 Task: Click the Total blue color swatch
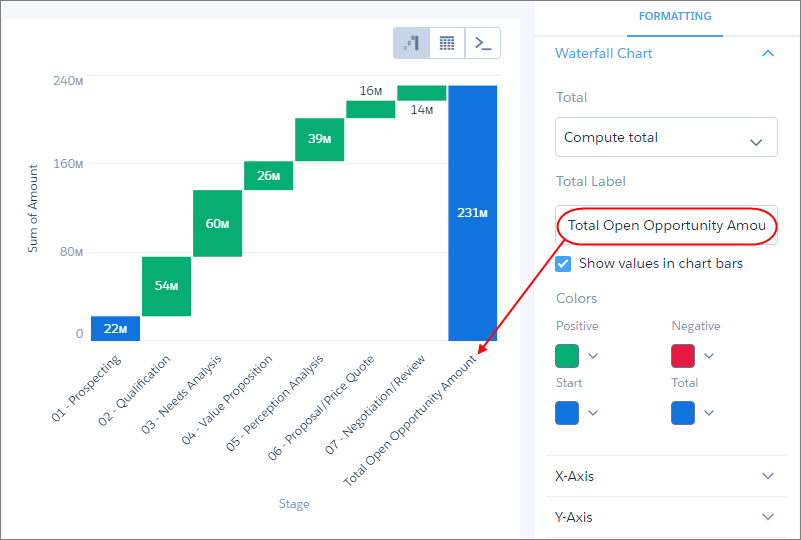[683, 413]
